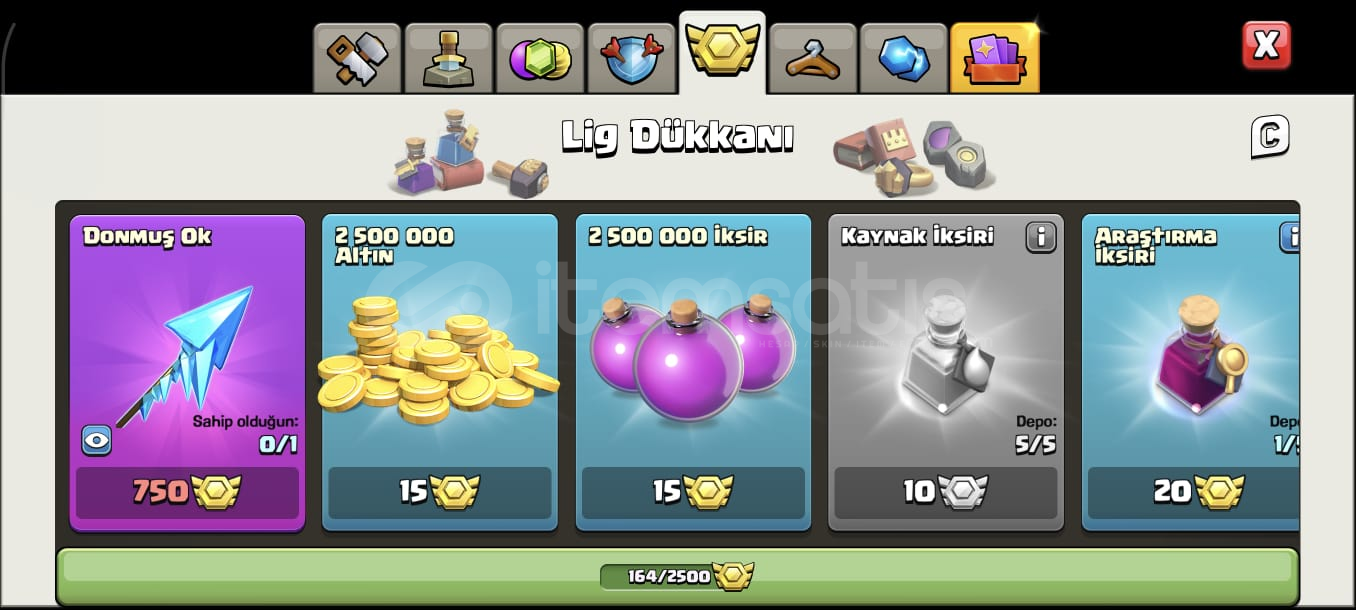
Task: Tap the Kaynak İksiri 10 medal price
Action: 946,492
